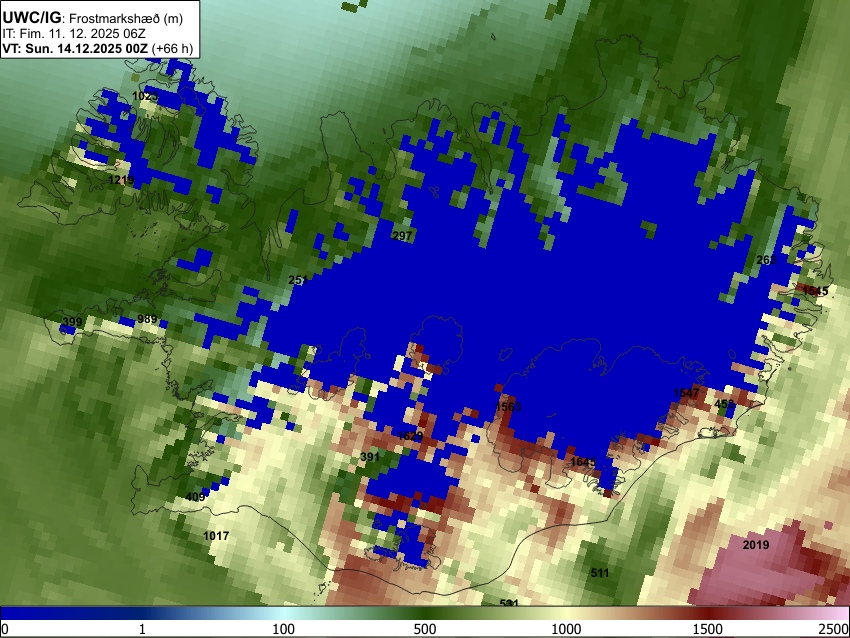Click the 1629 height label

click(410, 436)
